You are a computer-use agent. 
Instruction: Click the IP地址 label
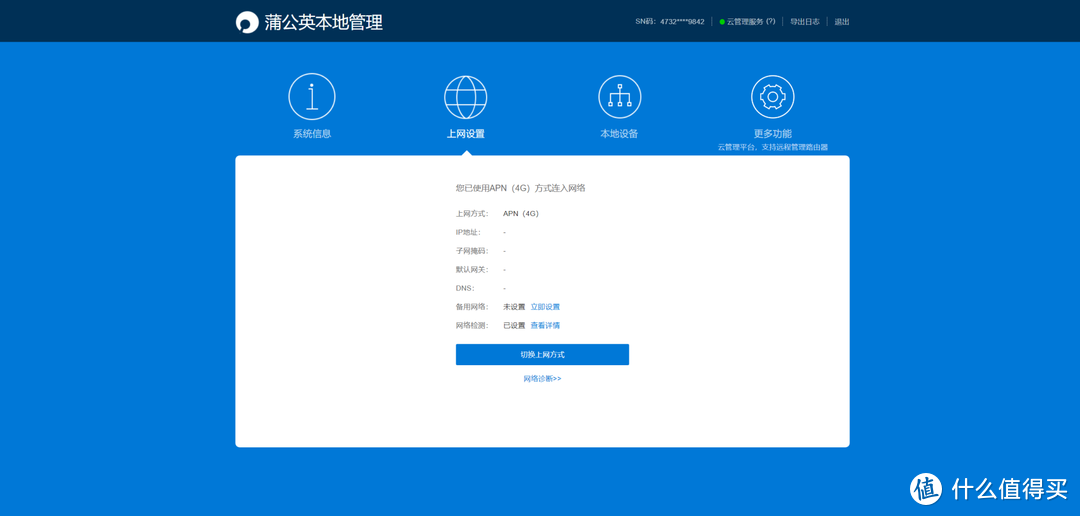pos(468,232)
